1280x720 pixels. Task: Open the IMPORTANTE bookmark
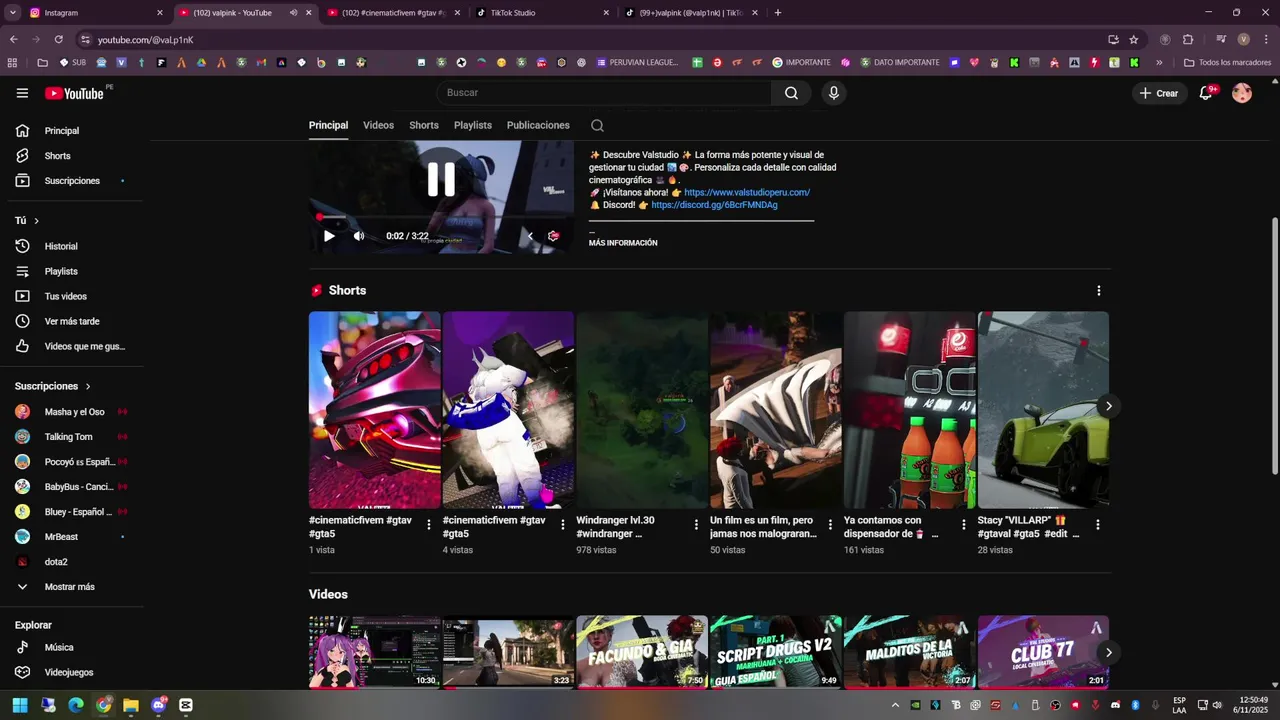click(801, 62)
